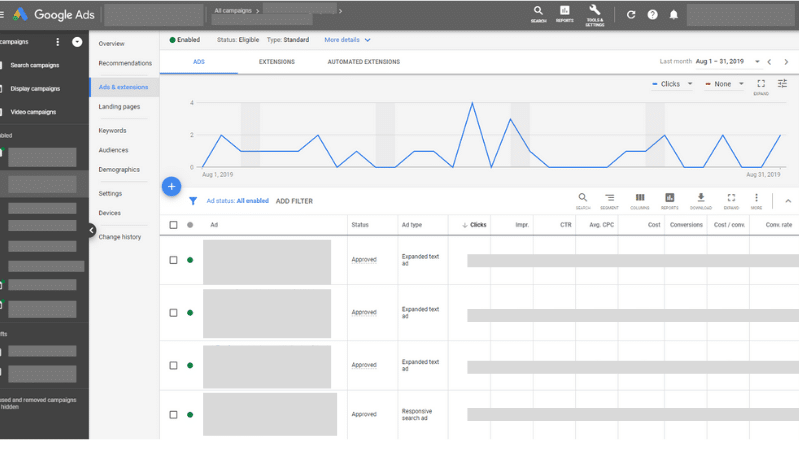
Task: Open Landing pages in side menu
Action: [x=119, y=106]
